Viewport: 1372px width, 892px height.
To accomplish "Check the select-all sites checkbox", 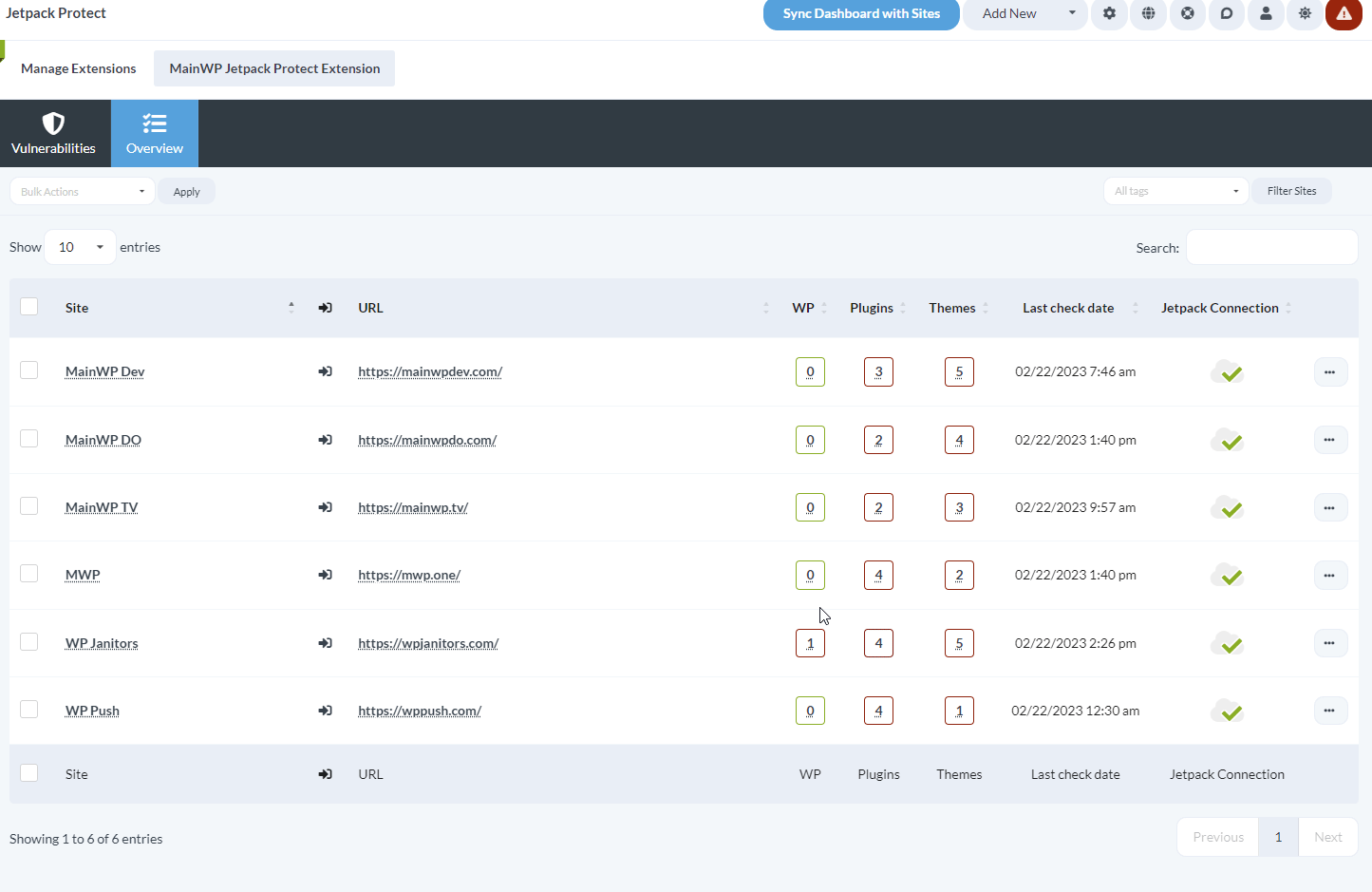I will coord(28,306).
